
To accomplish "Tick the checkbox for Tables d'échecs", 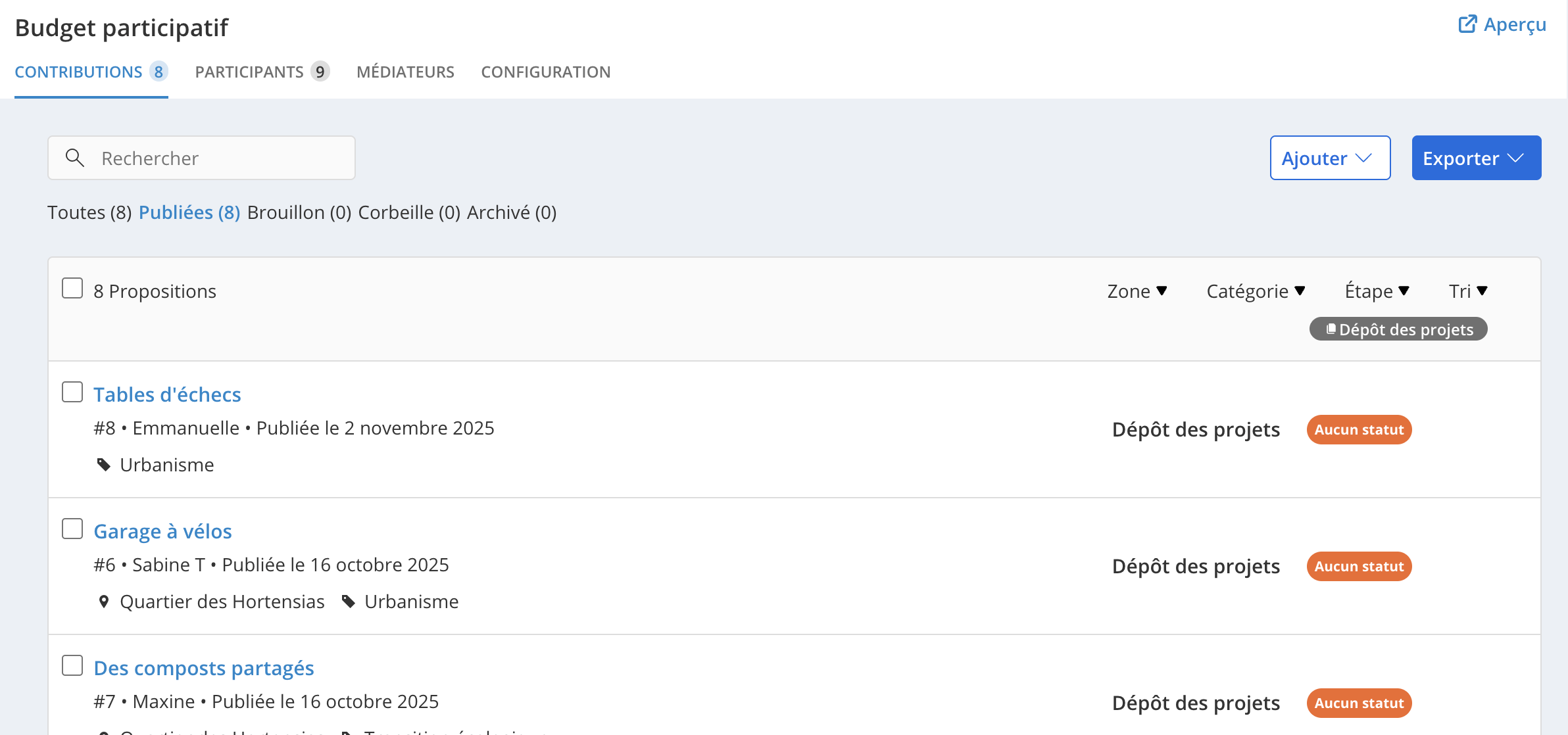I will [72, 392].
